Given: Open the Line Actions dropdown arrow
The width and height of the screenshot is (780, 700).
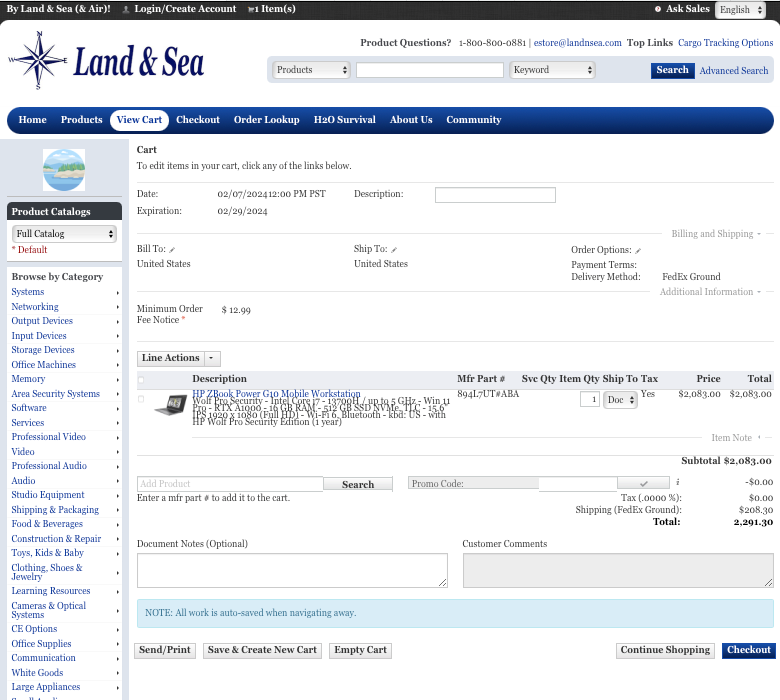Looking at the screenshot, I should (x=211, y=358).
